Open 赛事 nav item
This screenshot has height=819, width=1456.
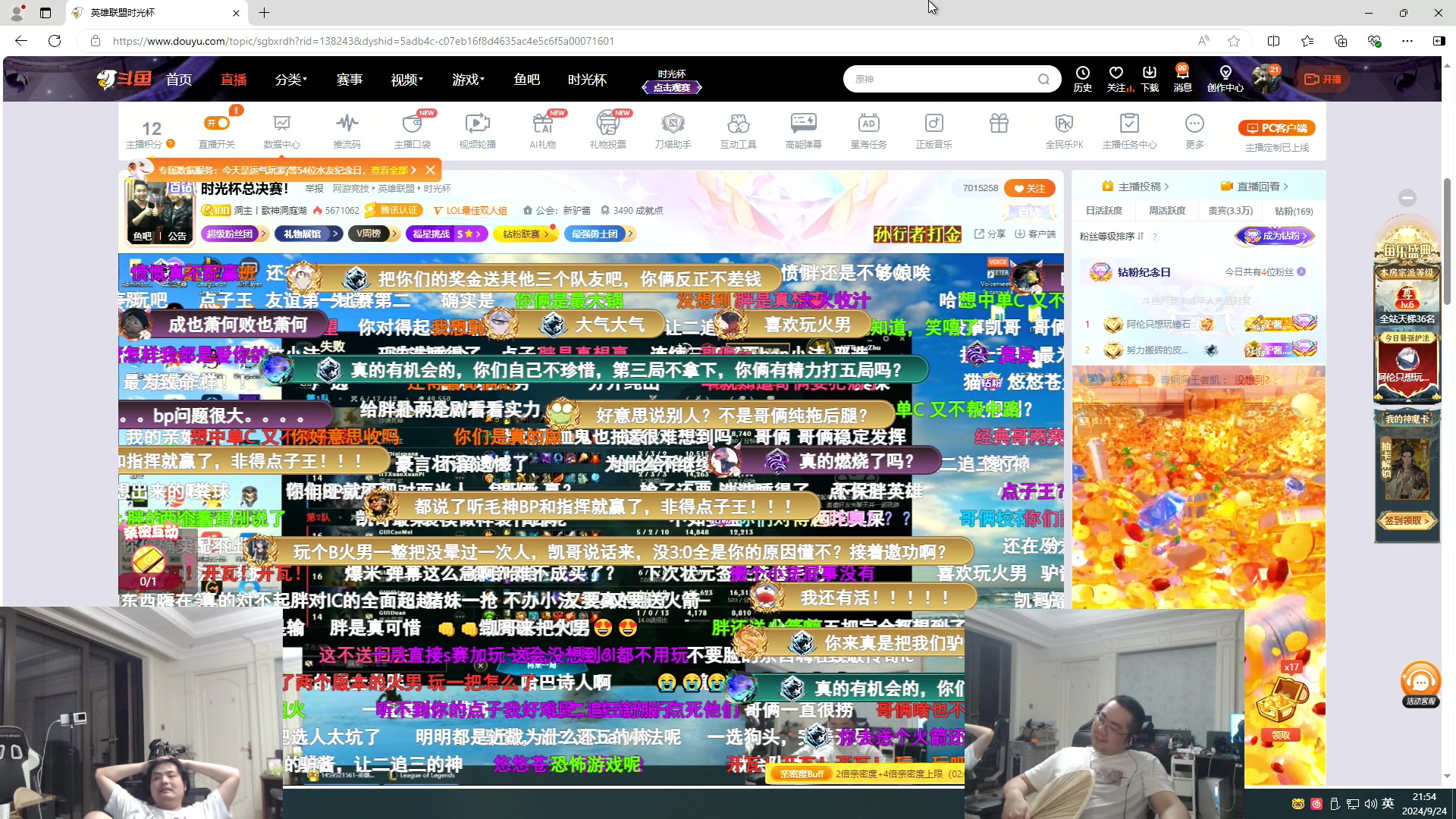pyautogui.click(x=350, y=79)
